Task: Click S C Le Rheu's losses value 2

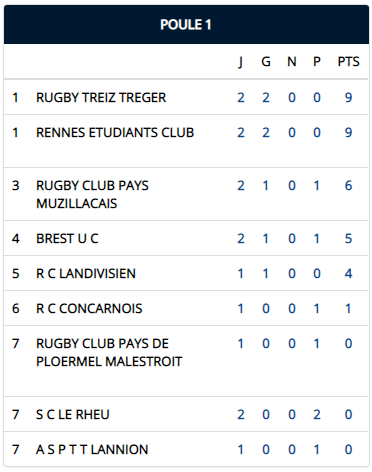Action: [317, 415]
